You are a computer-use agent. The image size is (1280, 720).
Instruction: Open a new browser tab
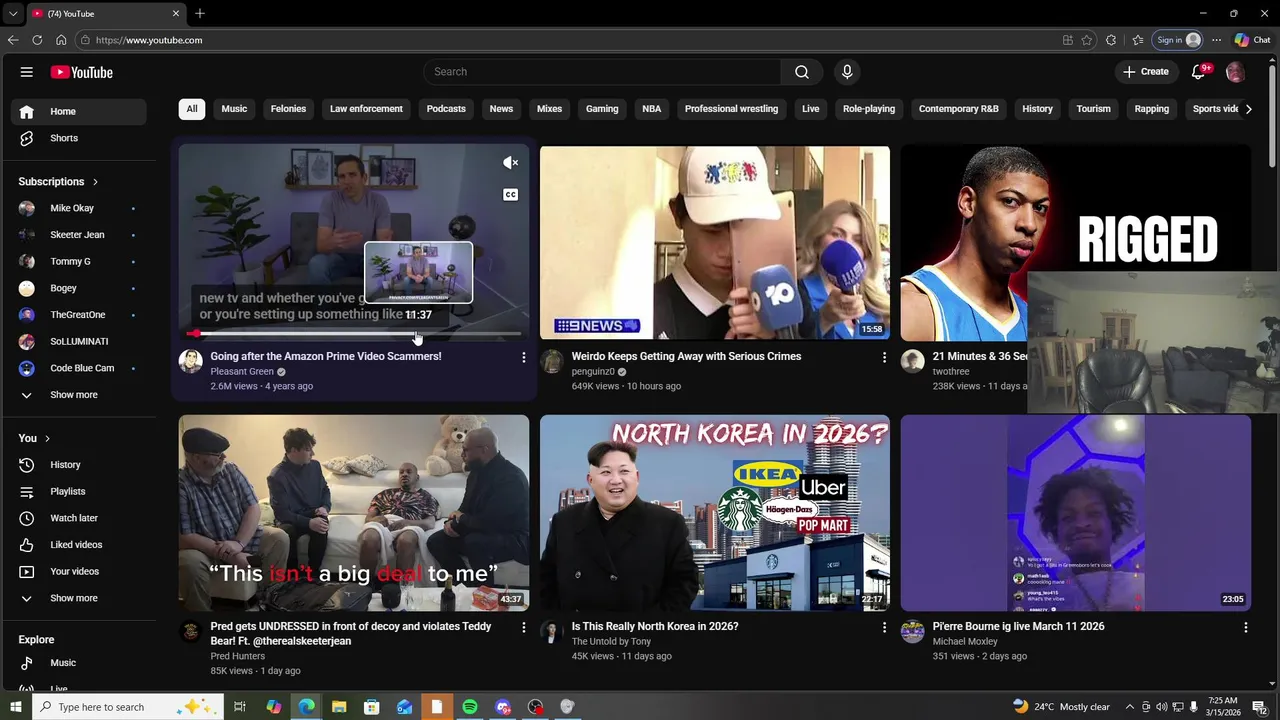tap(200, 14)
